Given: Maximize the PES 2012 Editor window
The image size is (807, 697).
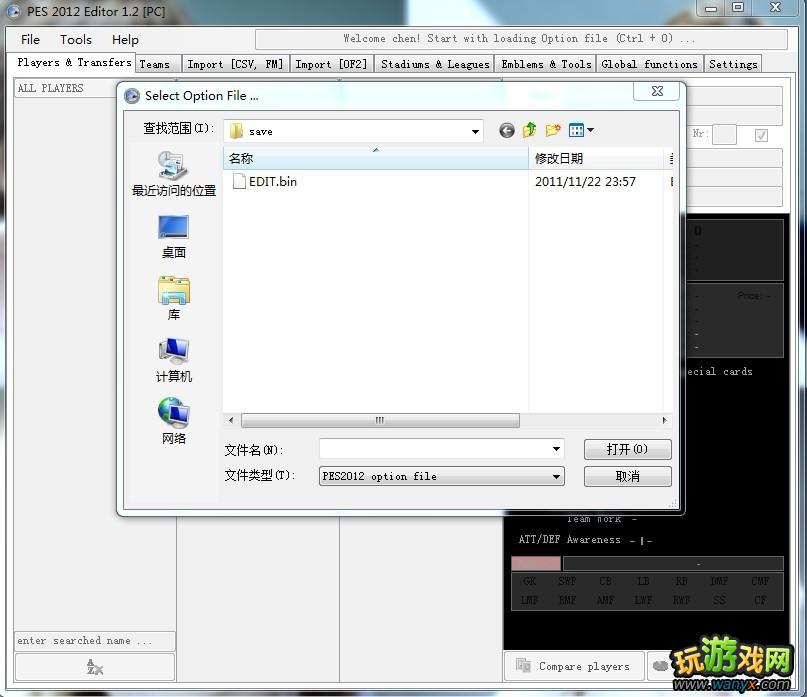Looking at the screenshot, I should (x=738, y=8).
